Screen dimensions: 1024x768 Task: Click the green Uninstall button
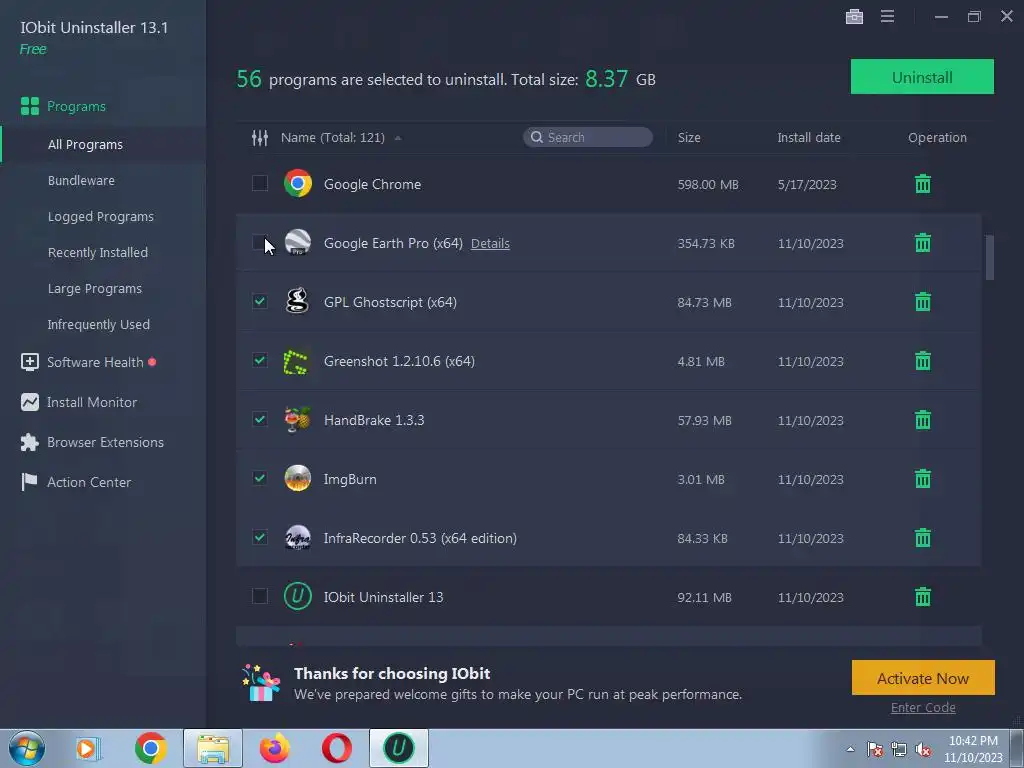pos(922,77)
